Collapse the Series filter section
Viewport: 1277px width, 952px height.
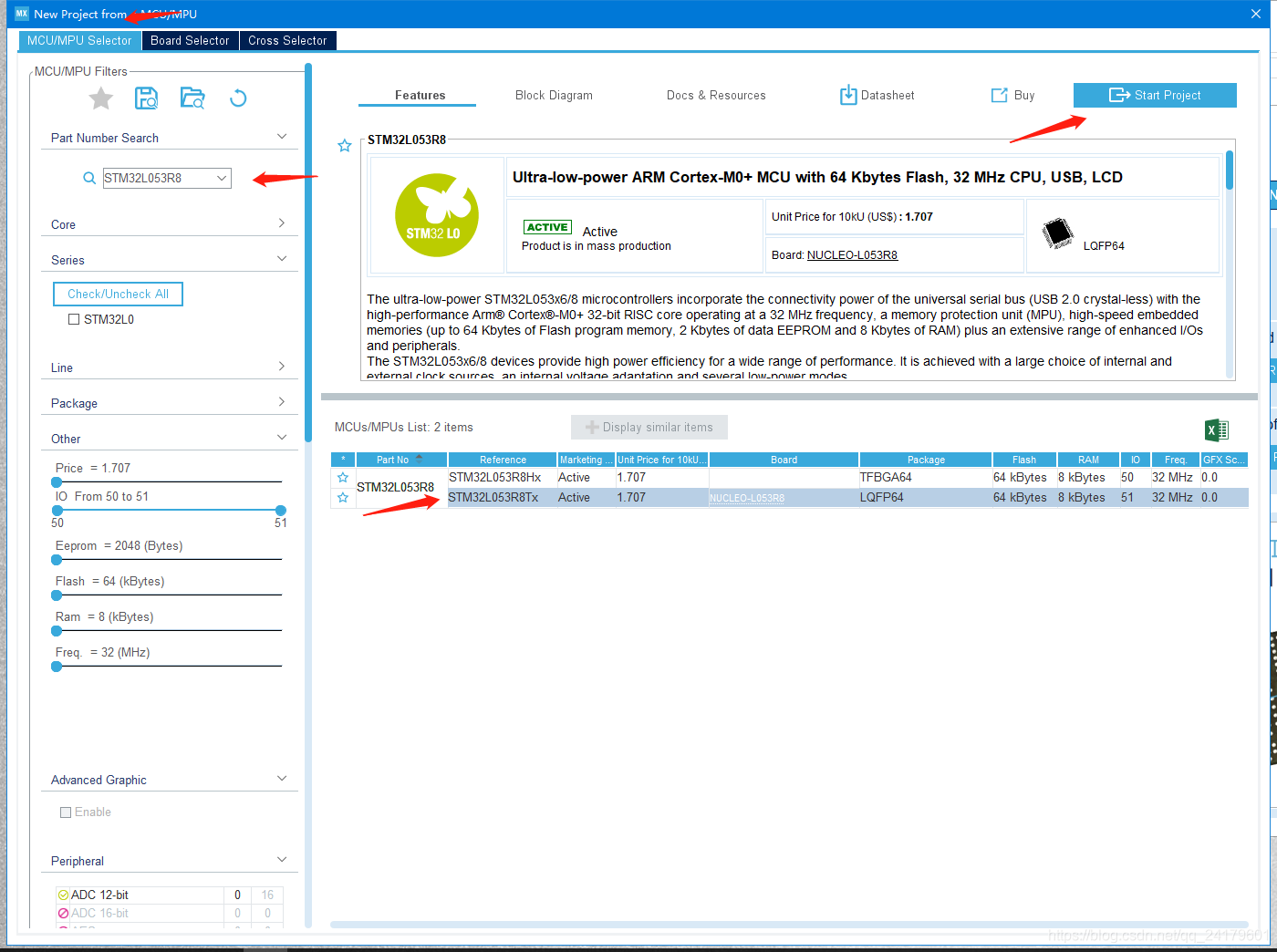pyautogui.click(x=282, y=259)
